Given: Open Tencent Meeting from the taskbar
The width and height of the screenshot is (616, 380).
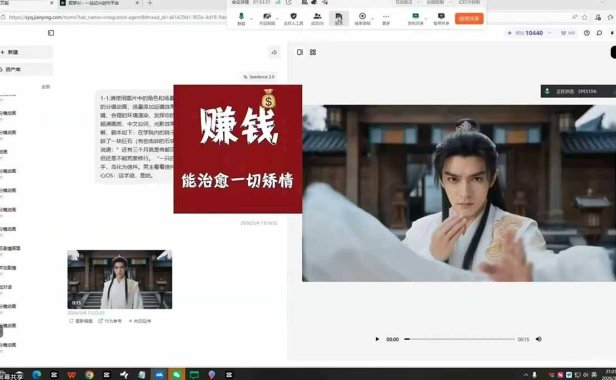Looking at the screenshot, I should (x=159, y=374).
